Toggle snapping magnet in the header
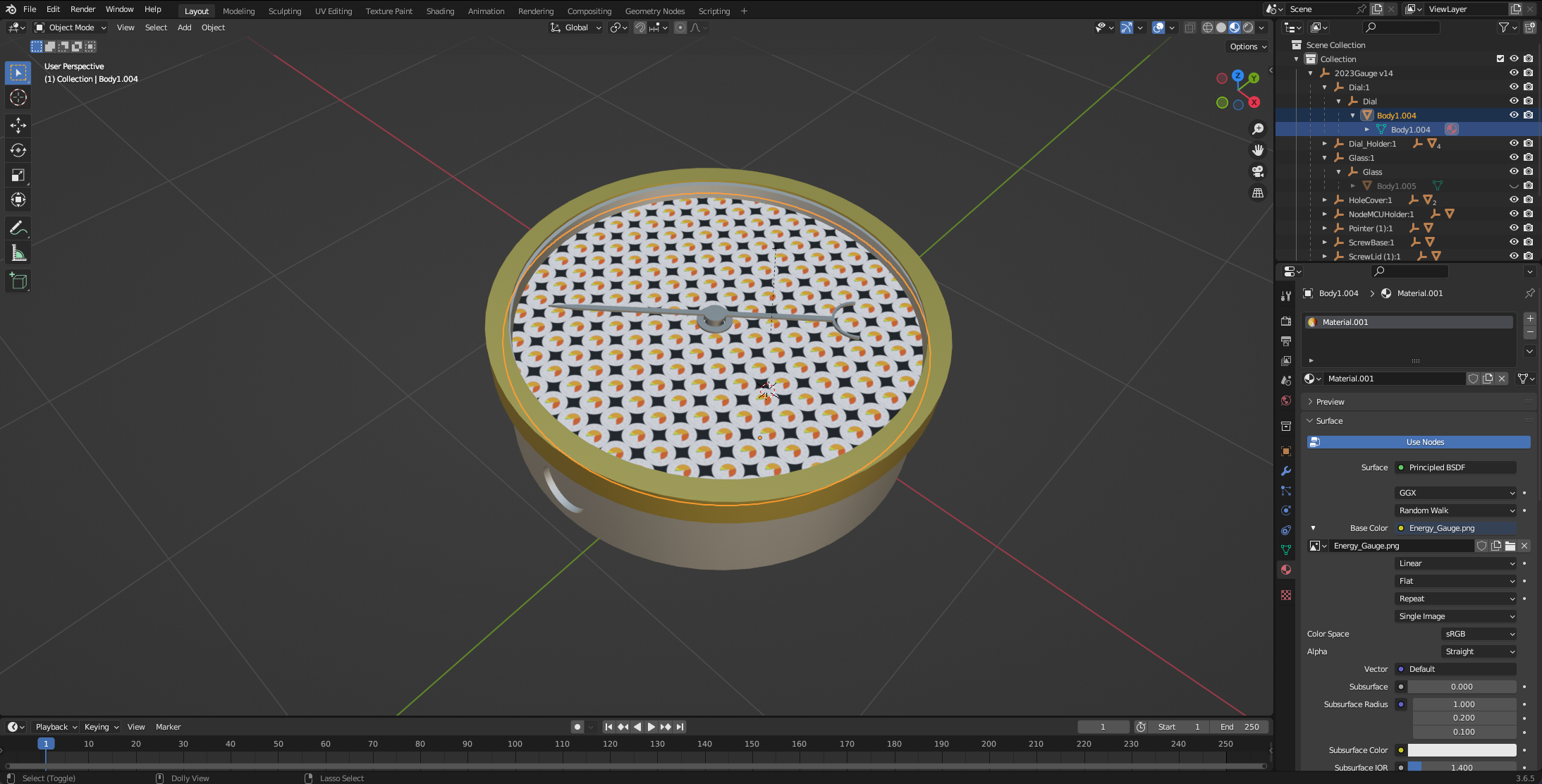 640,27
